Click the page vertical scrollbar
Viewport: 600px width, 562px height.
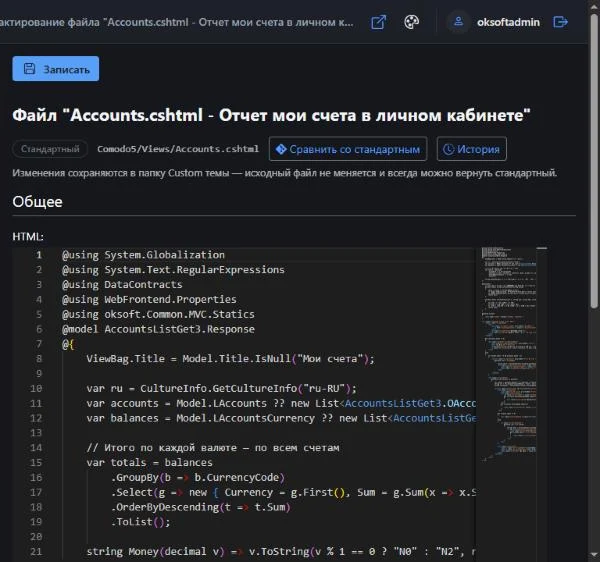[x=594, y=161]
